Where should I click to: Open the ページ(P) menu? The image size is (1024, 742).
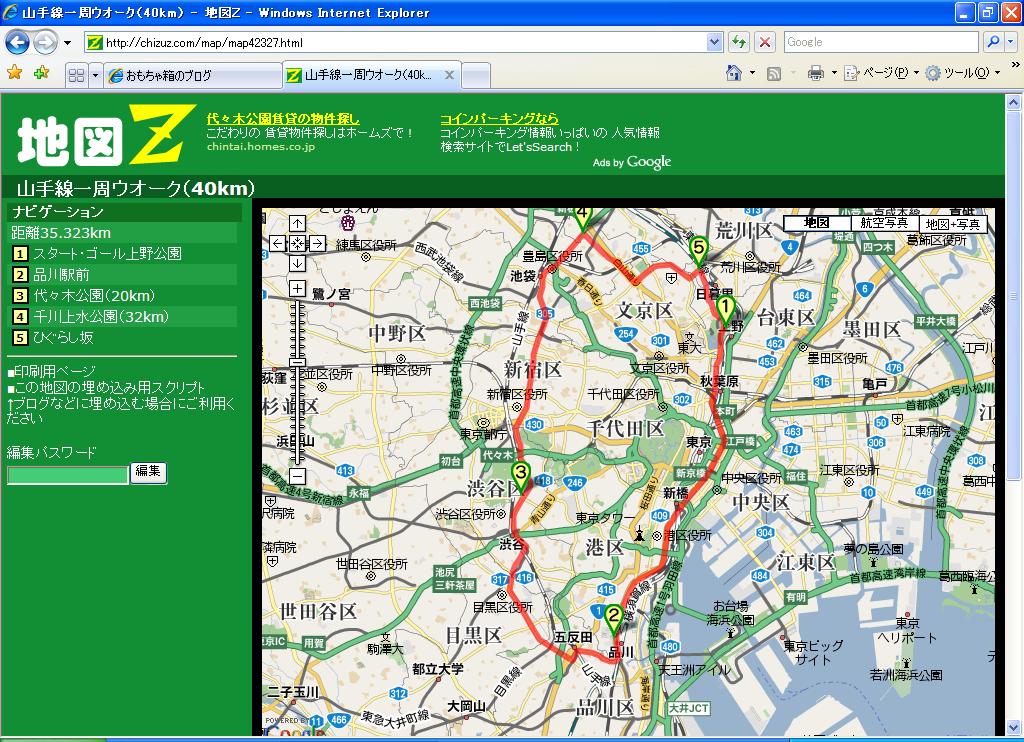(882, 73)
